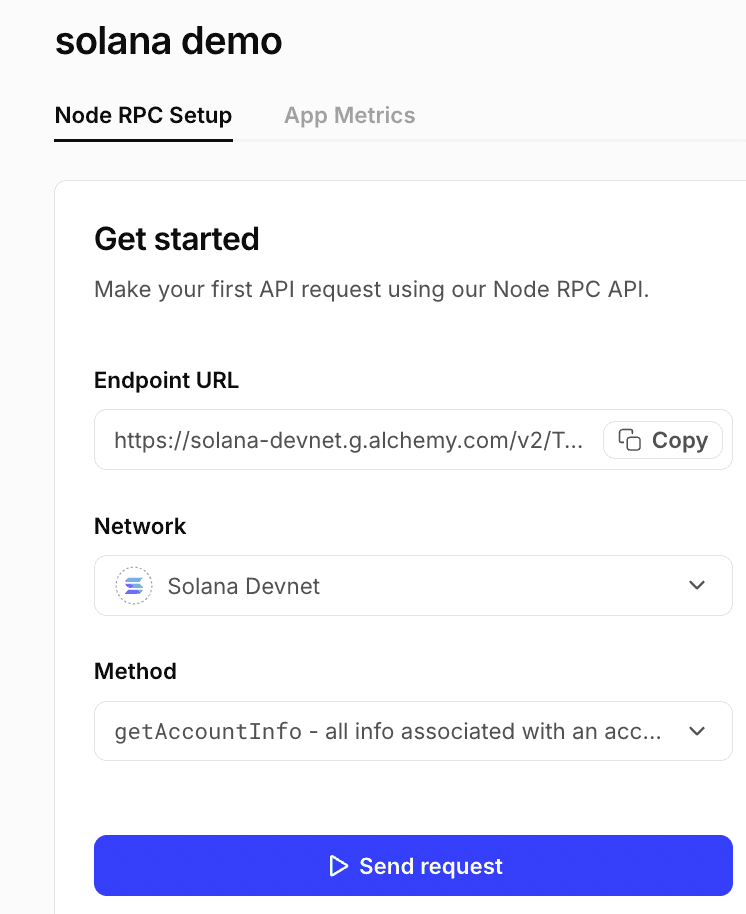Click the chevron icon on the Network dropdown
746x914 pixels.
[697, 585]
